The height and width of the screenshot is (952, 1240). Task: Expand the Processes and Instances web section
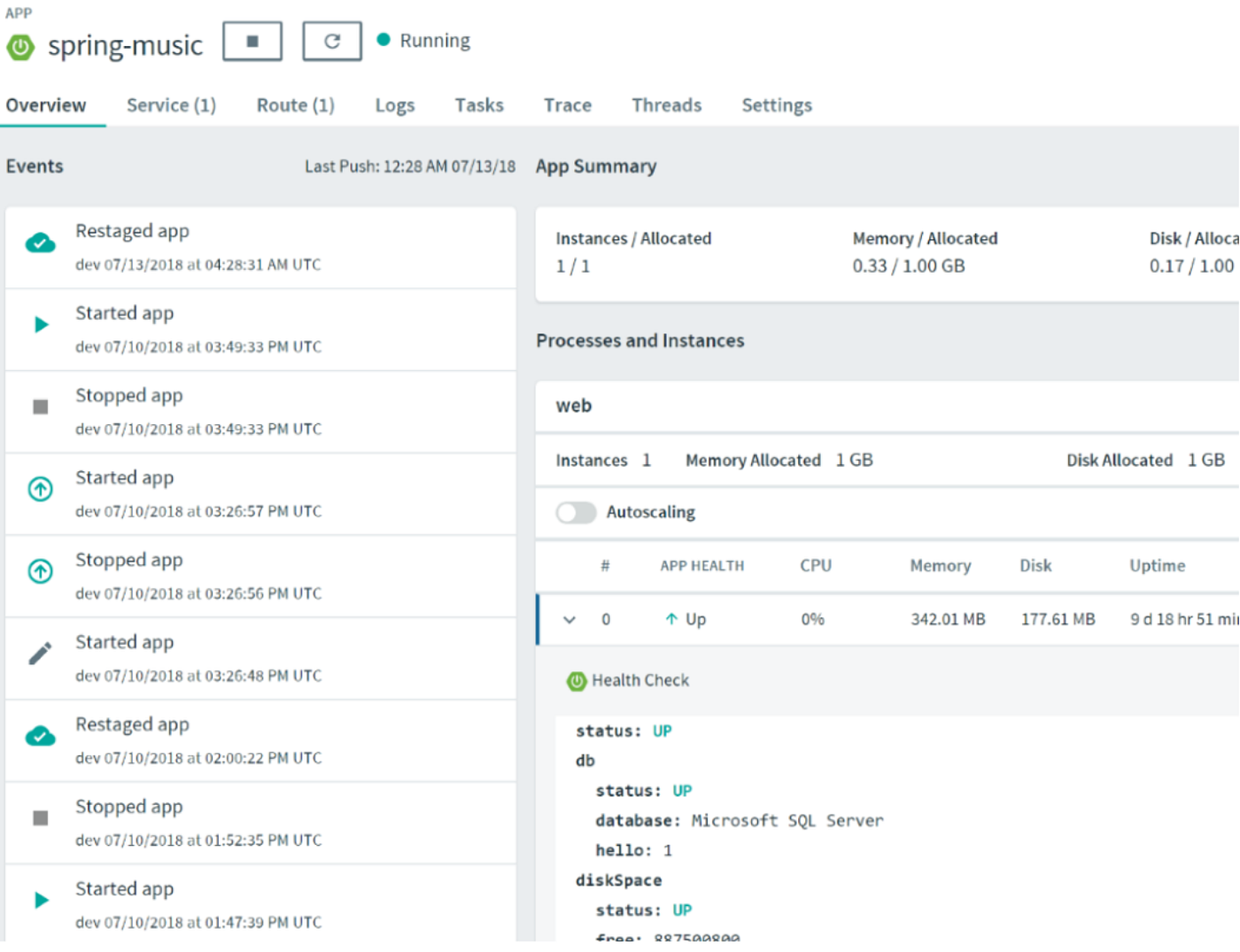[x=574, y=406]
